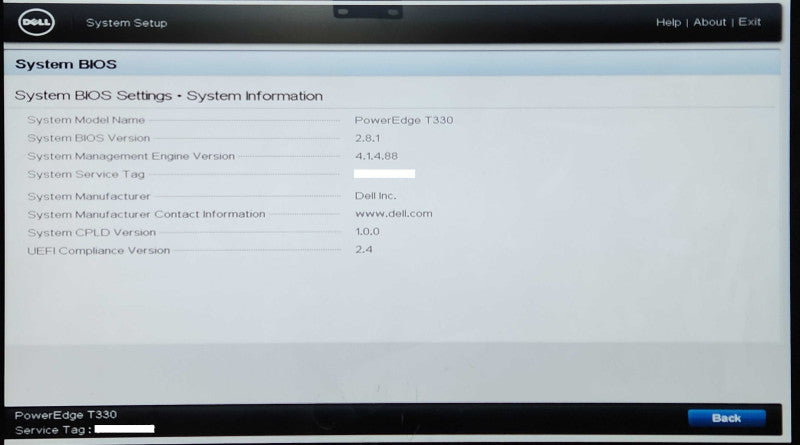Select the System Service Tag label
Viewport: 800px width, 445px height.
coord(86,175)
